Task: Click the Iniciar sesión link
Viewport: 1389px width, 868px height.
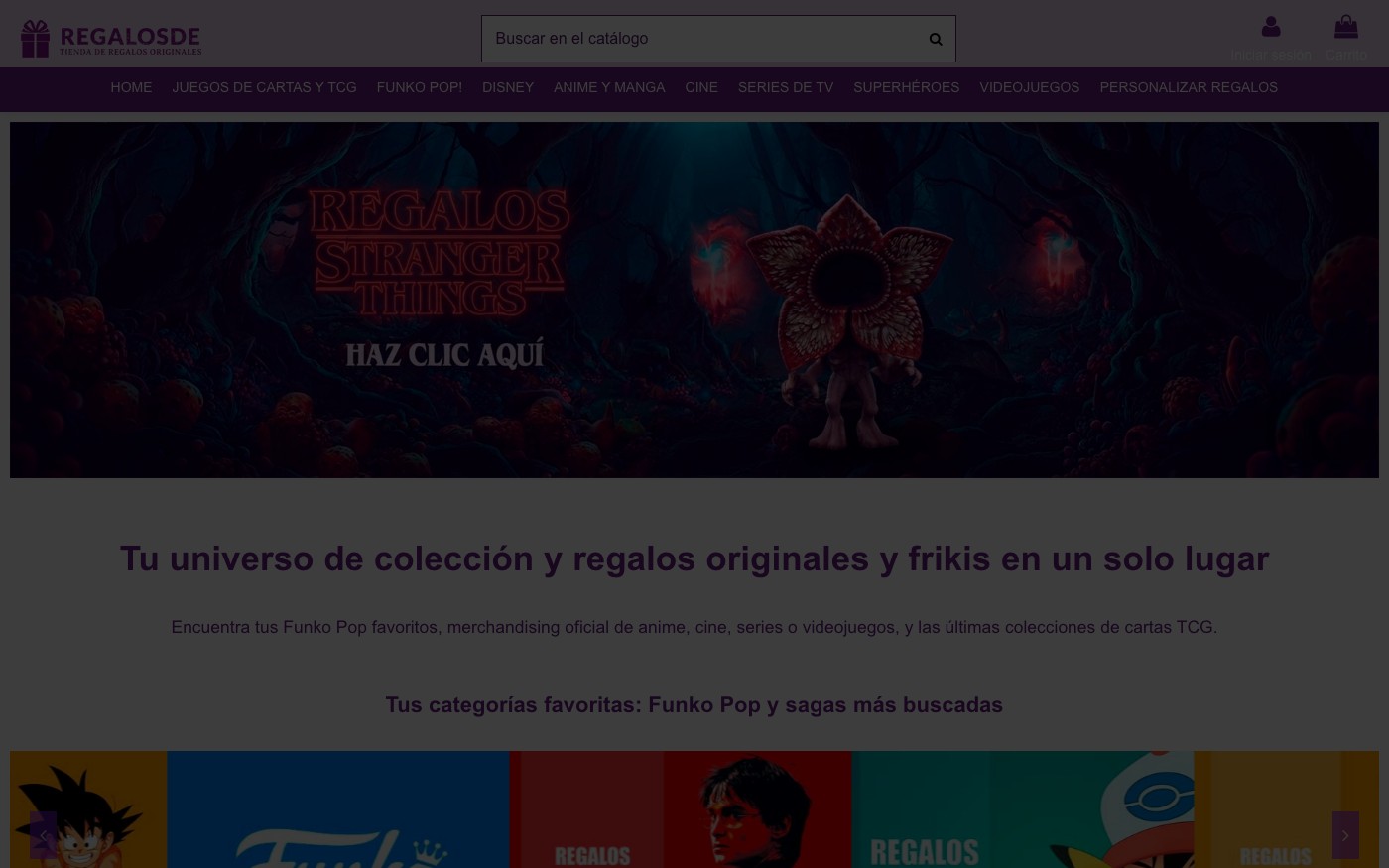Action: pyautogui.click(x=1271, y=55)
